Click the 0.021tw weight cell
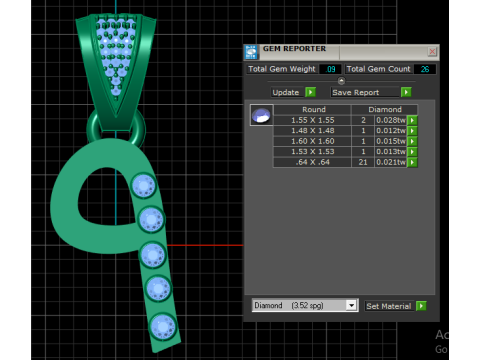Viewport: 480px width, 360px height. click(391, 162)
